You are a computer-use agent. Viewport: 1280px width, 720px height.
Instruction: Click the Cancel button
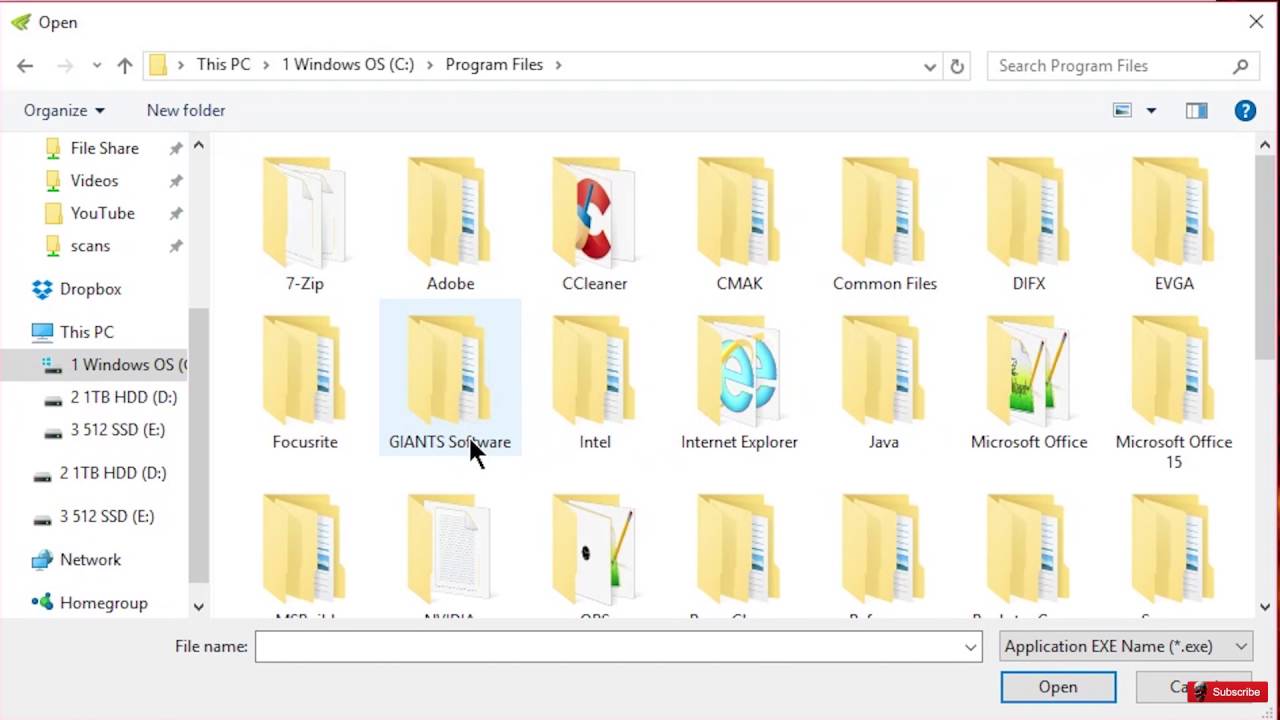pos(1193,687)
